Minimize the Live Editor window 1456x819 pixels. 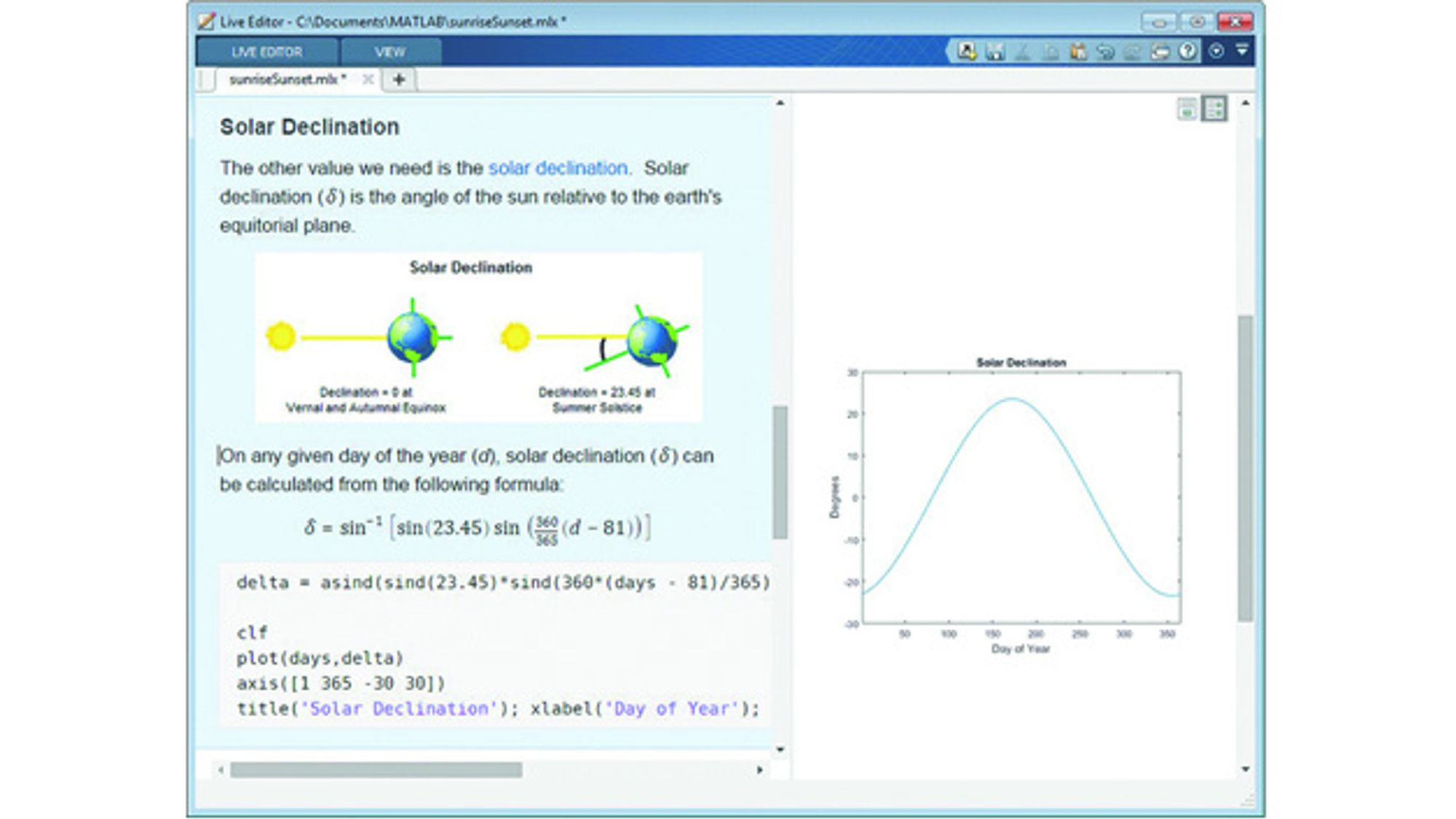[x=1158, y=22]
